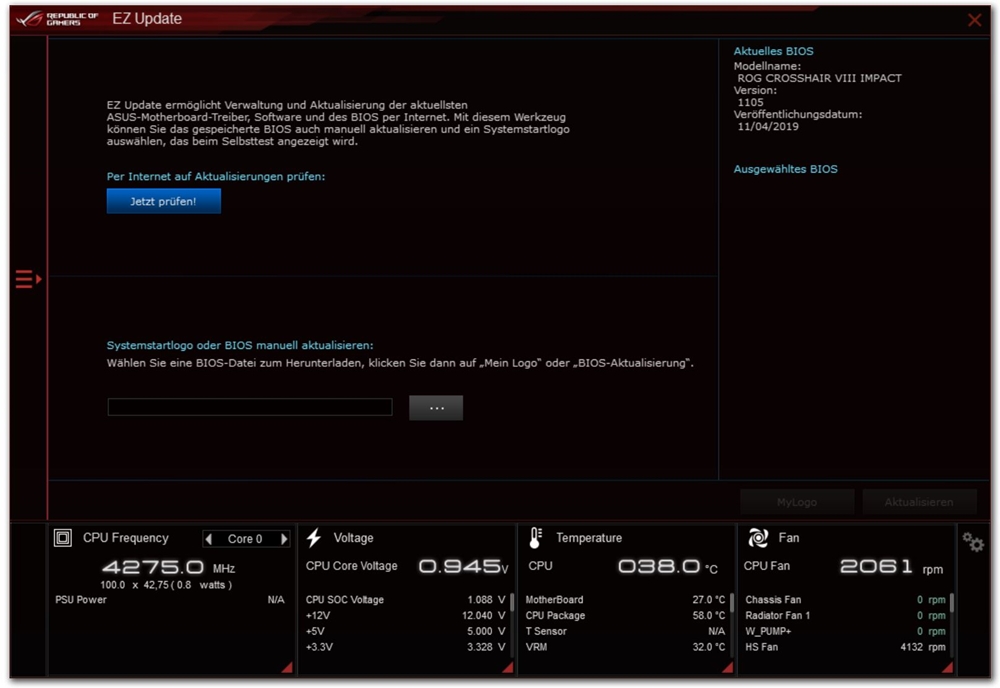
Task: Open the left sidebar menu icon
Action: point(28,279)
